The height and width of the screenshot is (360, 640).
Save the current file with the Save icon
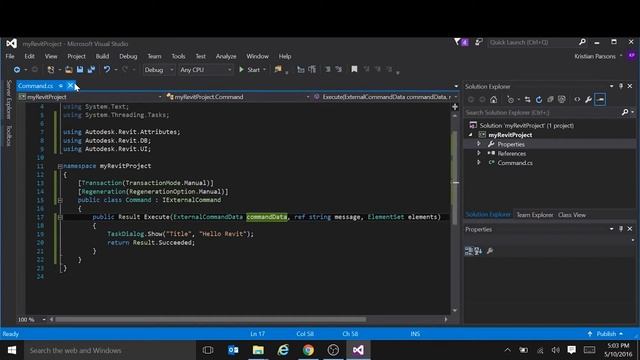click(80, 70)
